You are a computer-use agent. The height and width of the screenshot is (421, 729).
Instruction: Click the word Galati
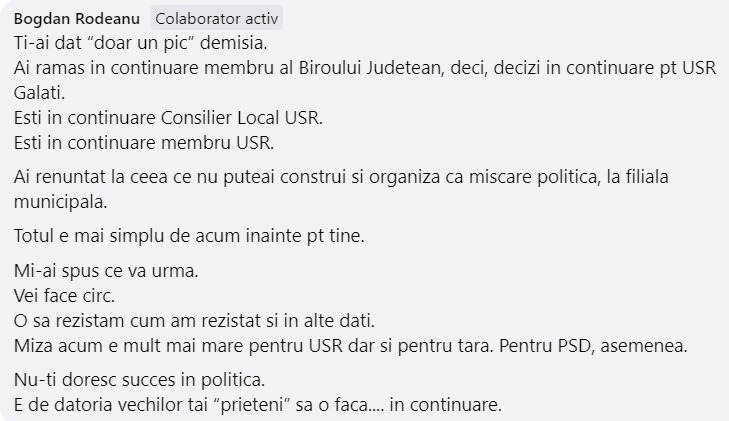[39, 93]
